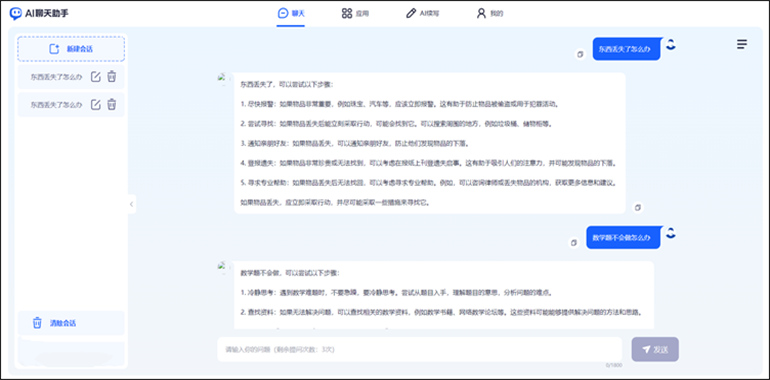Click the 清除会话 button

click(x=71, y=323)
